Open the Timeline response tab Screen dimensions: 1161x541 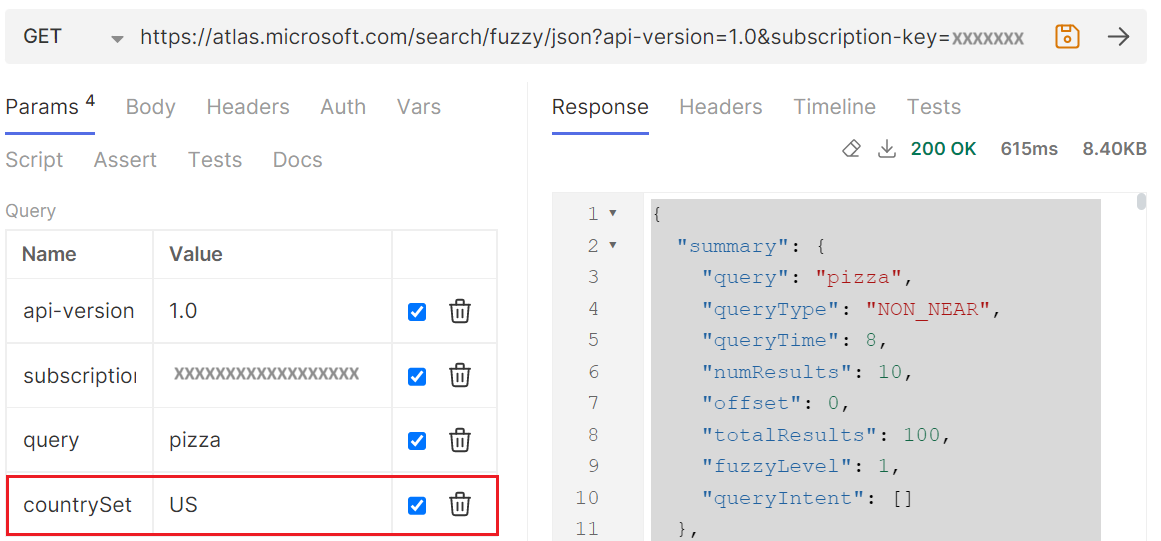coord(834,107)
